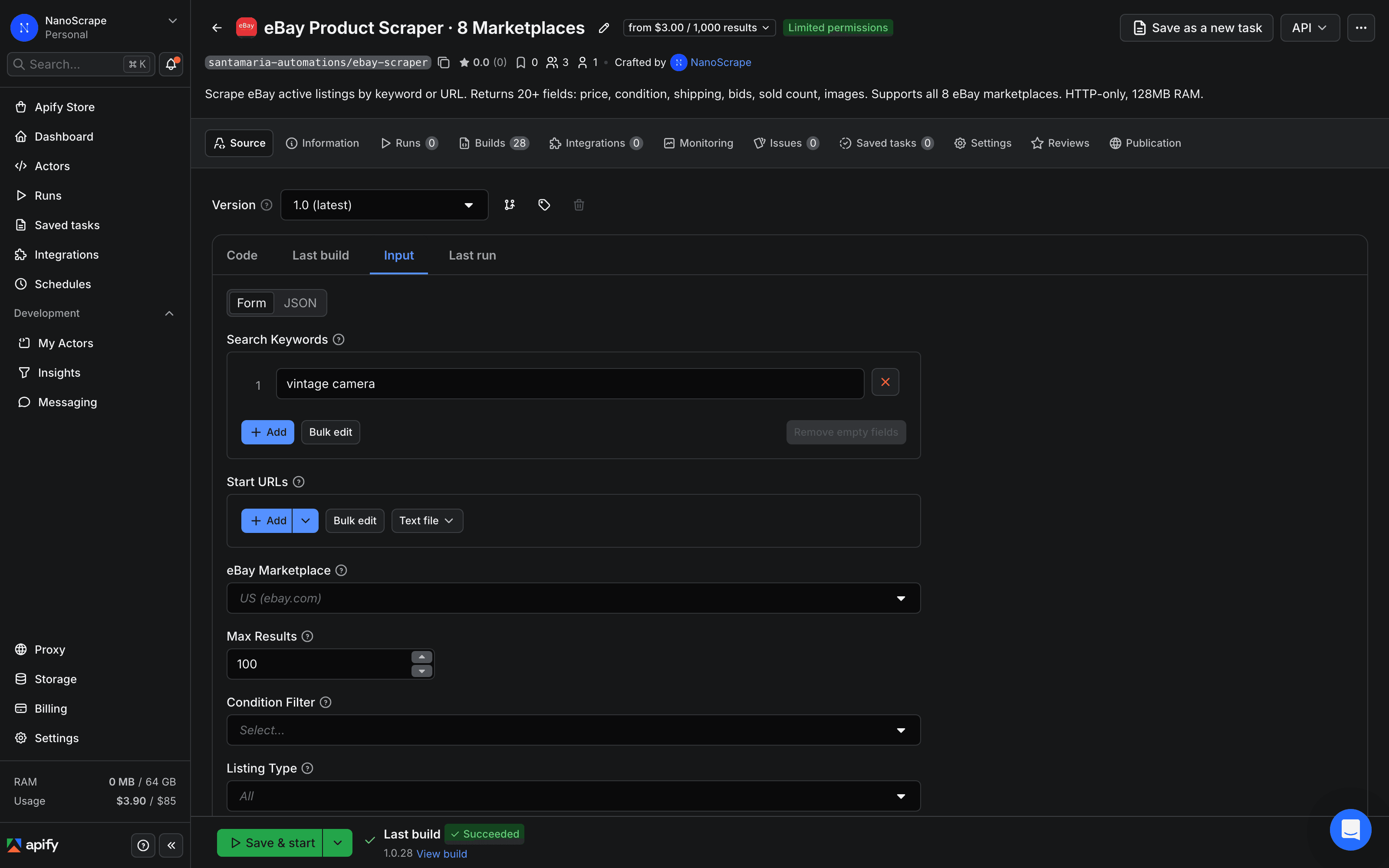Collapse the sidebar with double chevron
This screenshot has width=1389, height=868.
point(171,845)
